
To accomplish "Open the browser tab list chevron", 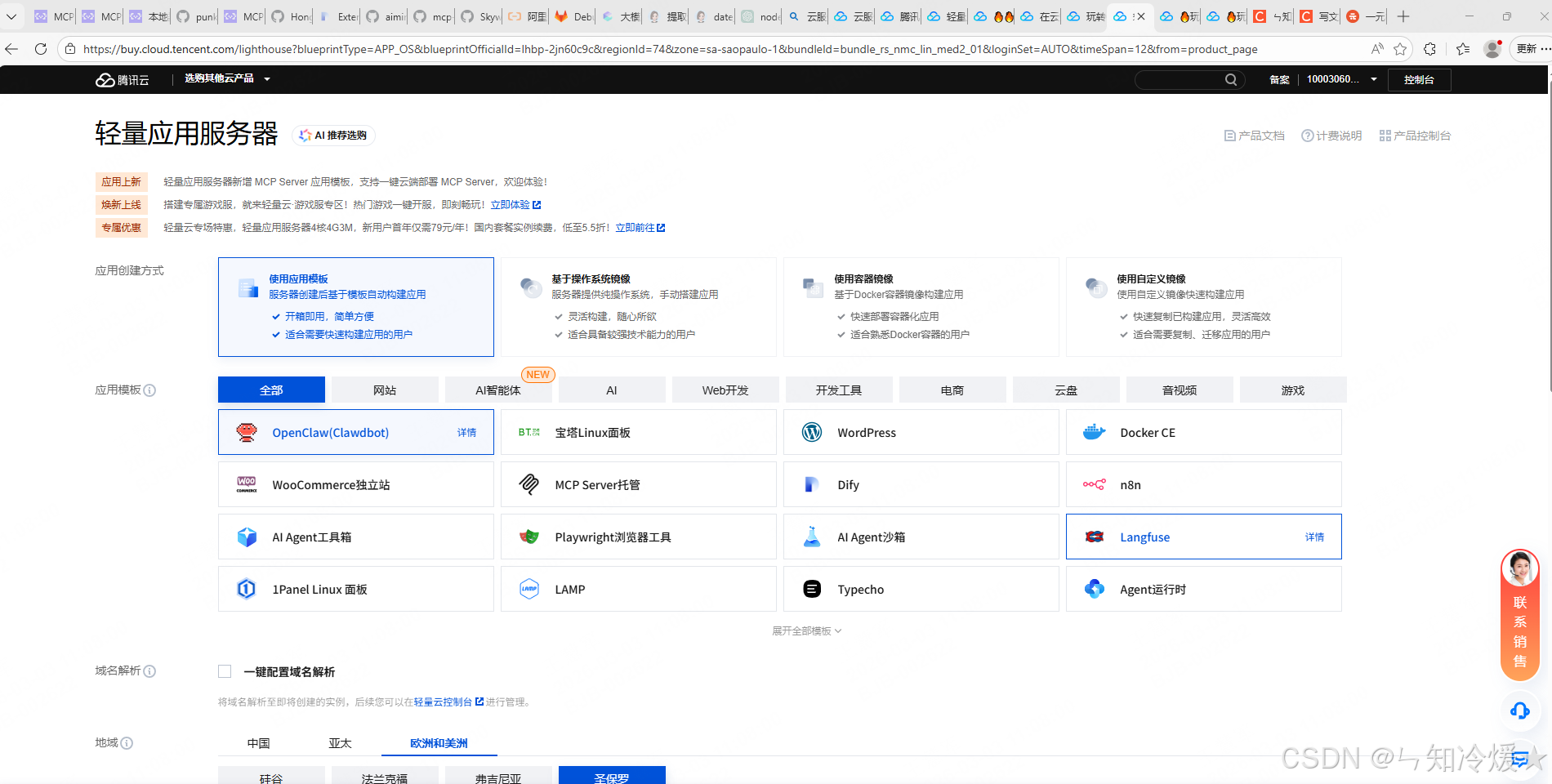I will 11,16.
